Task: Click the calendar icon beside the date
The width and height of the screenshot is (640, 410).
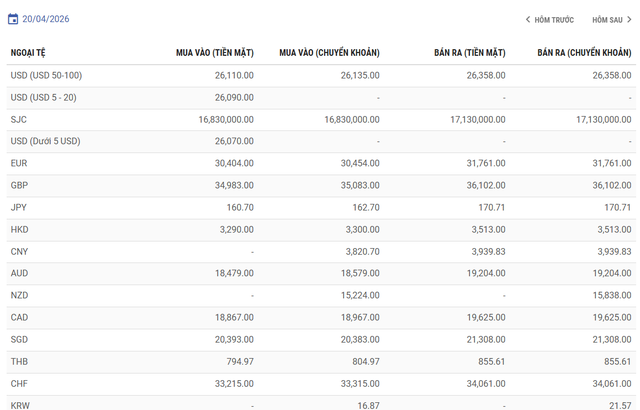Action: pyautogui.click(x=13, y=19)
